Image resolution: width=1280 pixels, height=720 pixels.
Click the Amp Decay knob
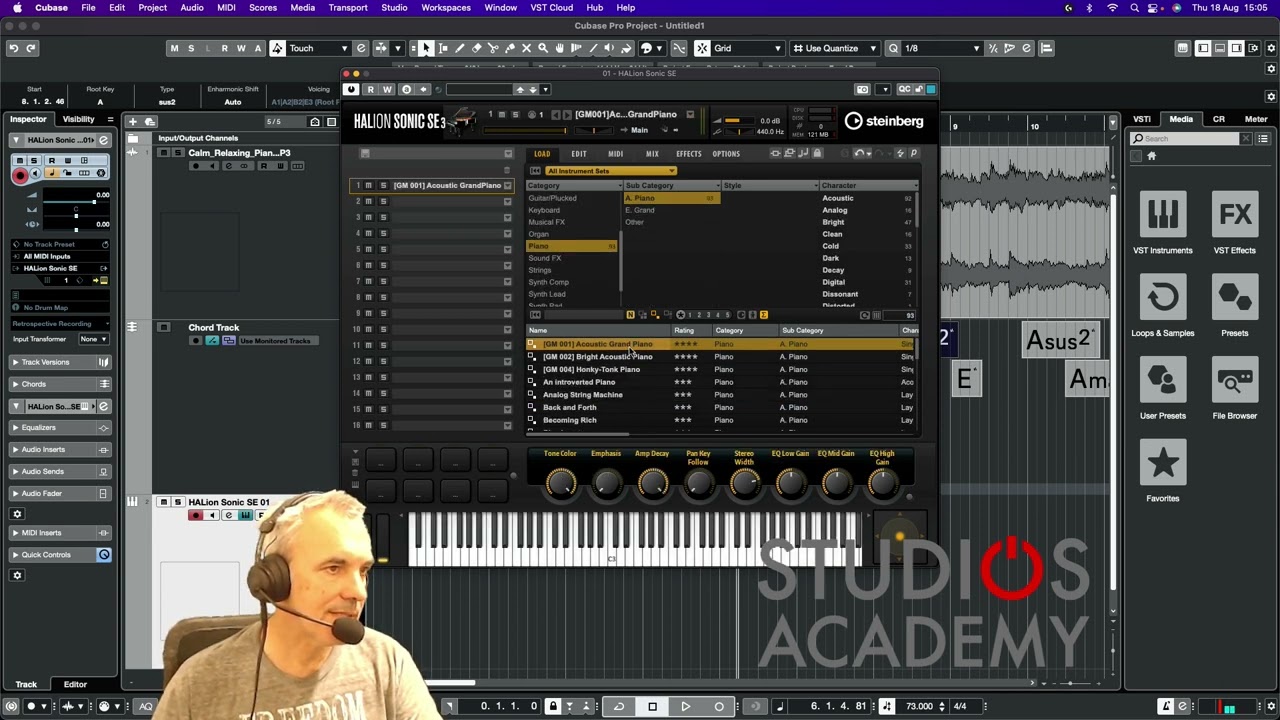(652, 484)
